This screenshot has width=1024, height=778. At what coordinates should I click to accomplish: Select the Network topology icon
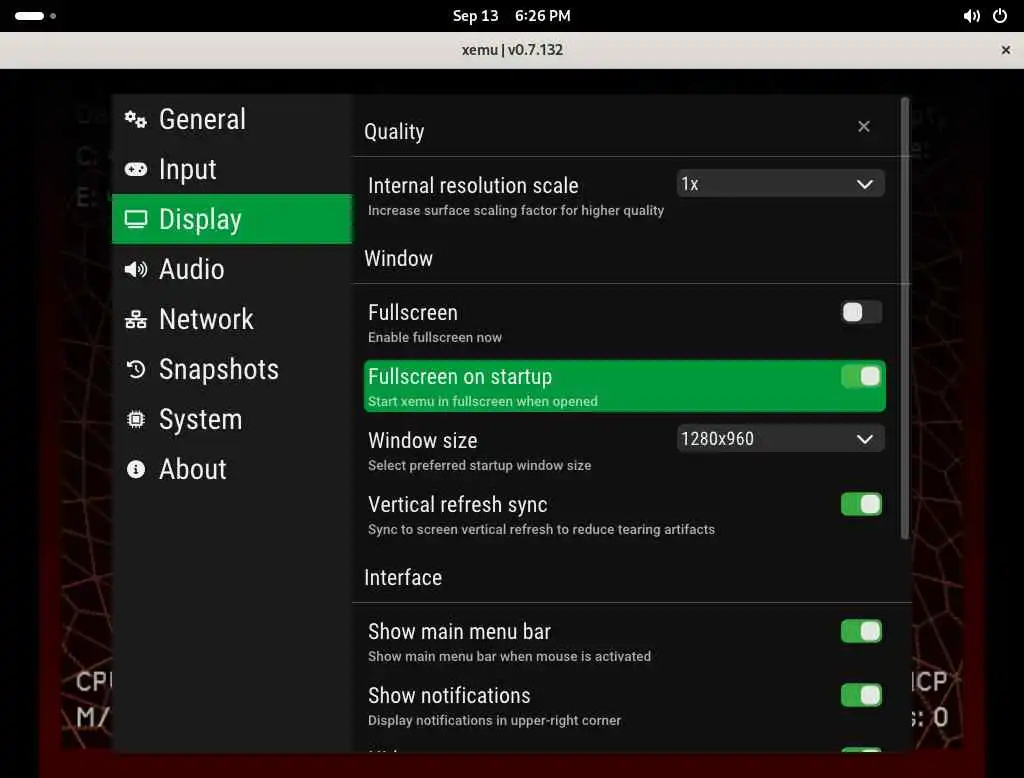[x=136, y=319]
